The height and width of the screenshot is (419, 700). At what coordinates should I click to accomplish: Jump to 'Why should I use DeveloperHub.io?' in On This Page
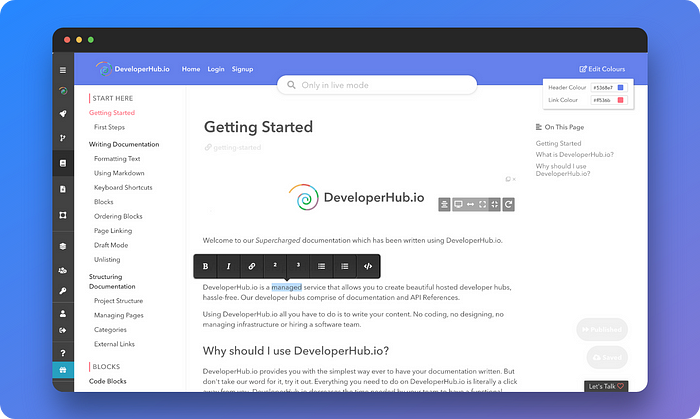coord(563,170)
